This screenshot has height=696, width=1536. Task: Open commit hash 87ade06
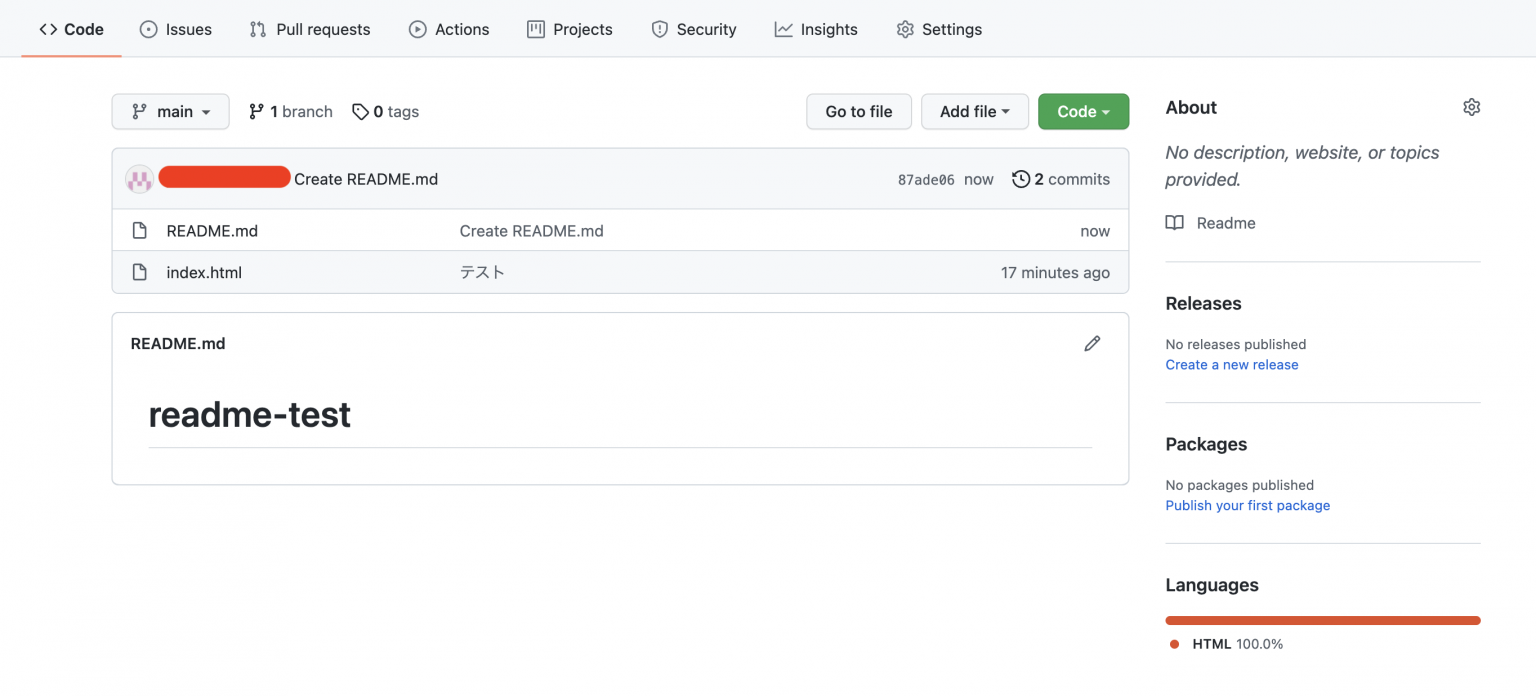926,180
